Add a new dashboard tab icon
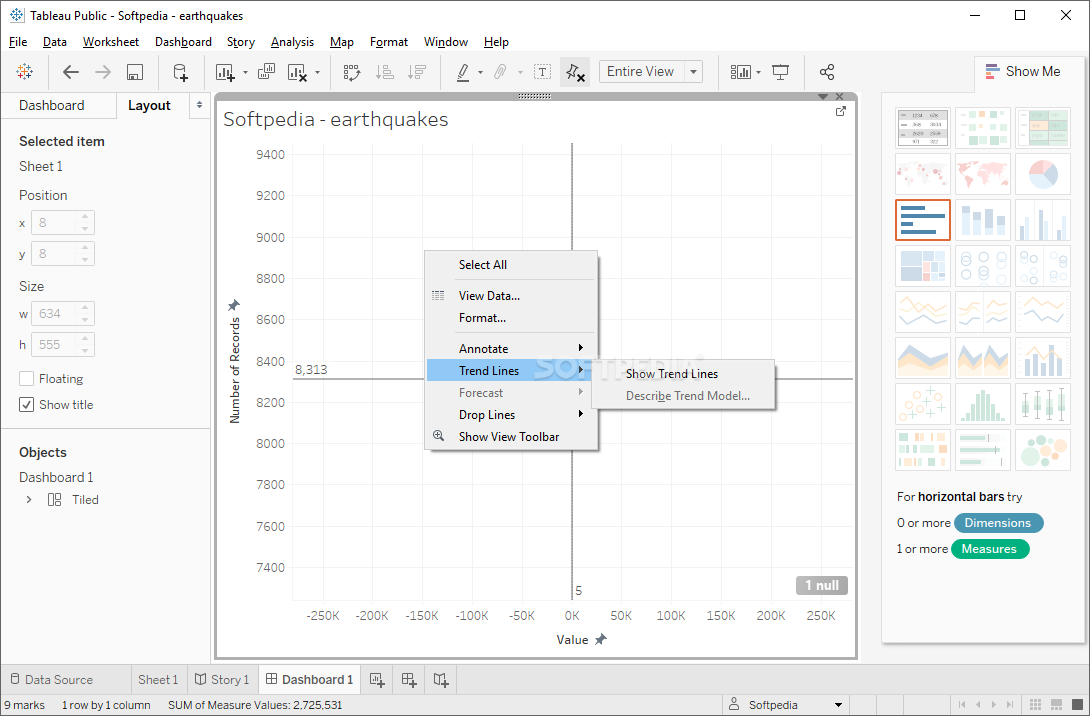The height and width of the screenshot is (716, 1090). click(409, 680)
